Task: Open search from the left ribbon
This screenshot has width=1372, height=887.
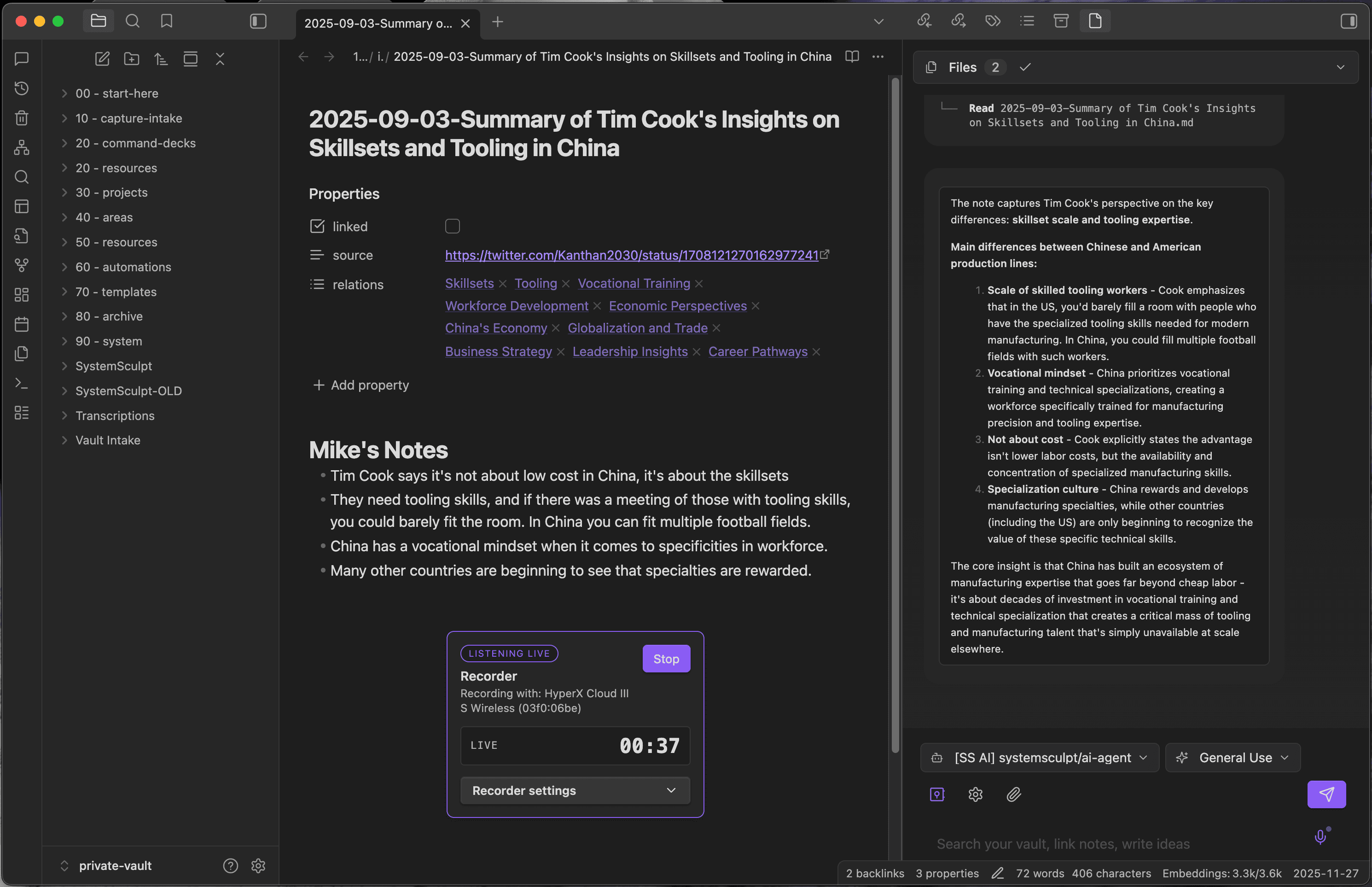Action: pyautogui.click(x=21, y=177)
